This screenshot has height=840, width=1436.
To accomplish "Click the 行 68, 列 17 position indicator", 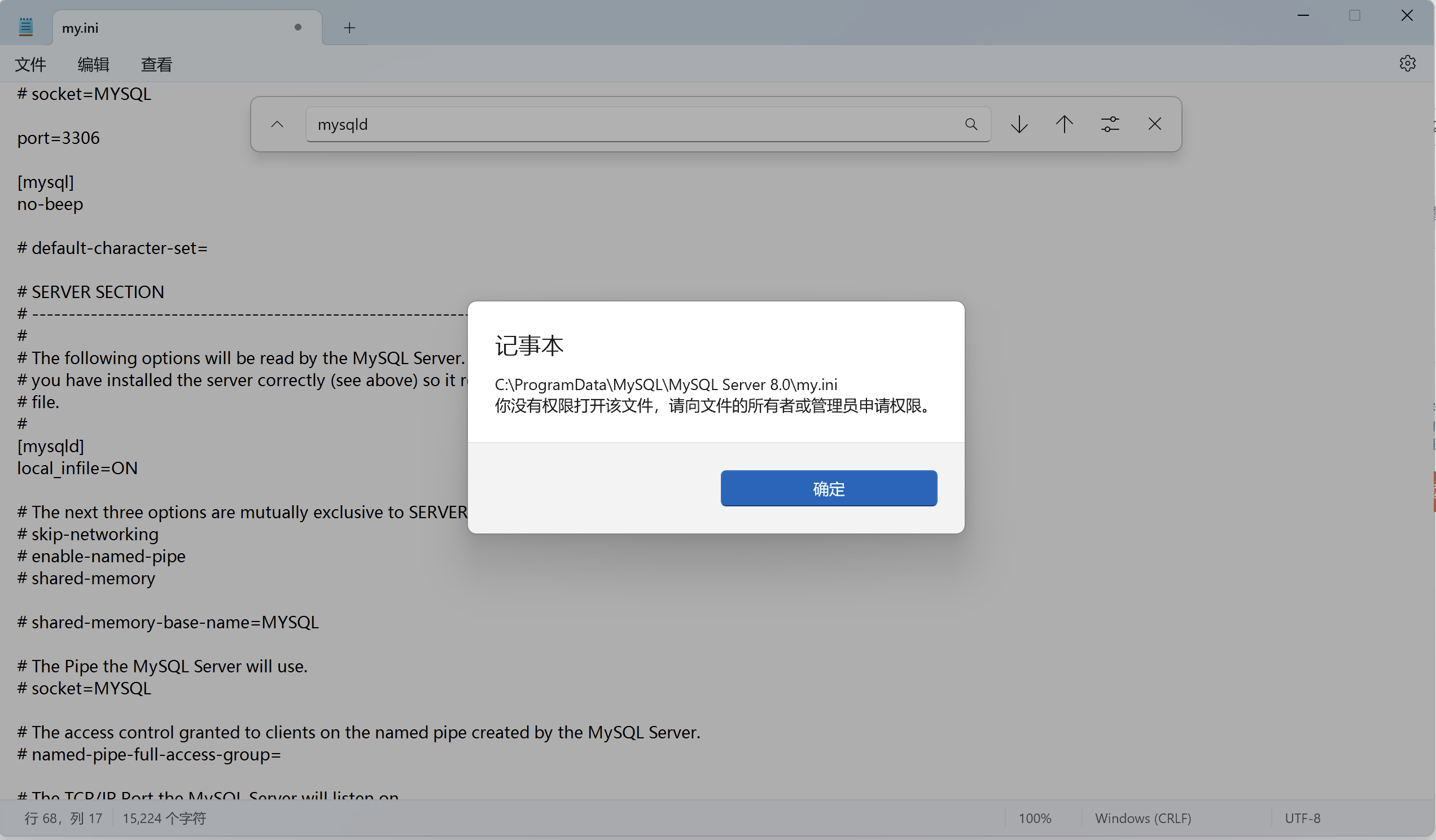I will coord(63,819).
